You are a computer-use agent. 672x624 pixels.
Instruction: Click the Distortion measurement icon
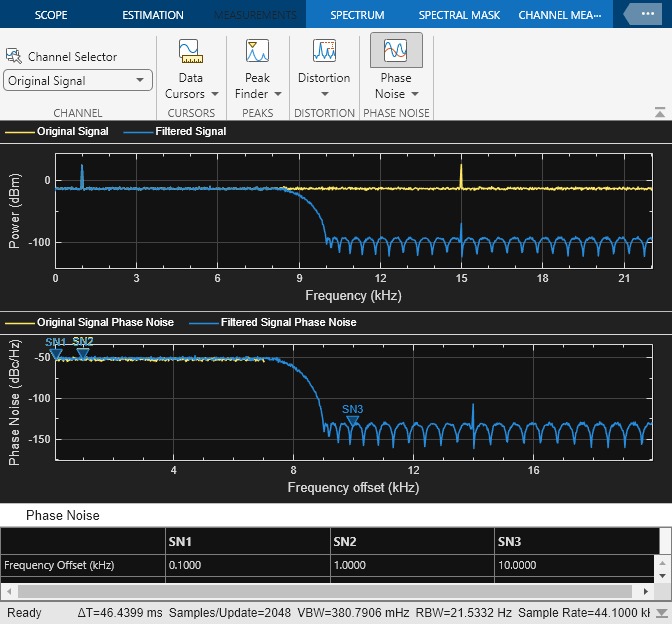coord(324,52)
